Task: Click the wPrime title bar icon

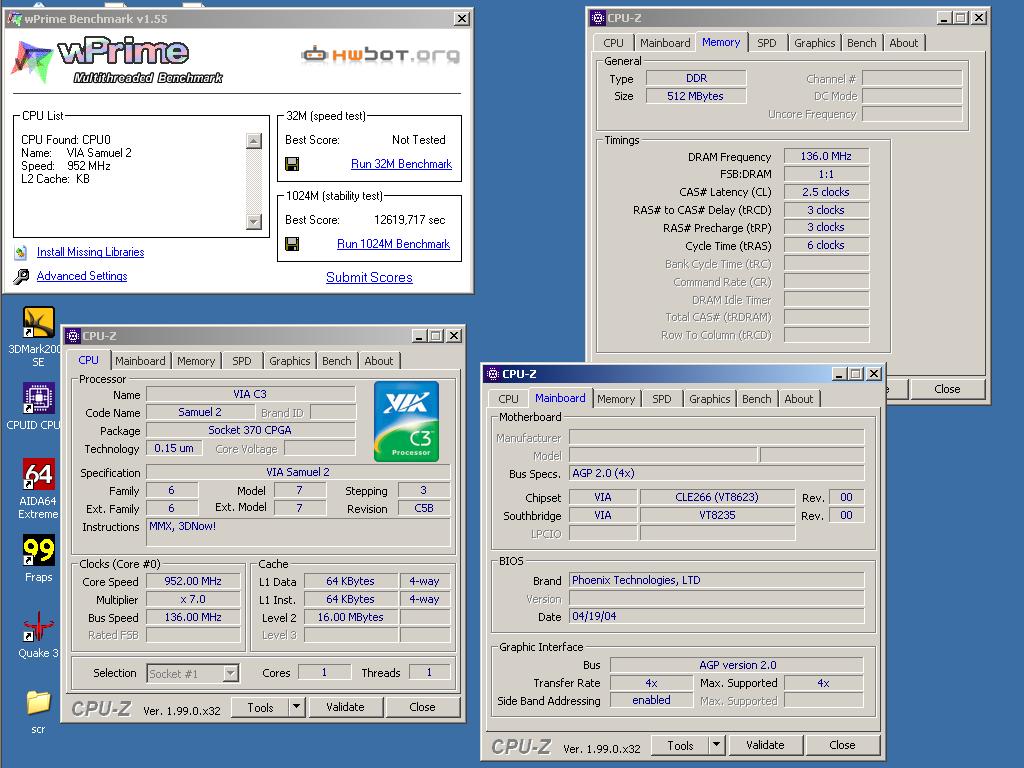Action: pos(14,19)
